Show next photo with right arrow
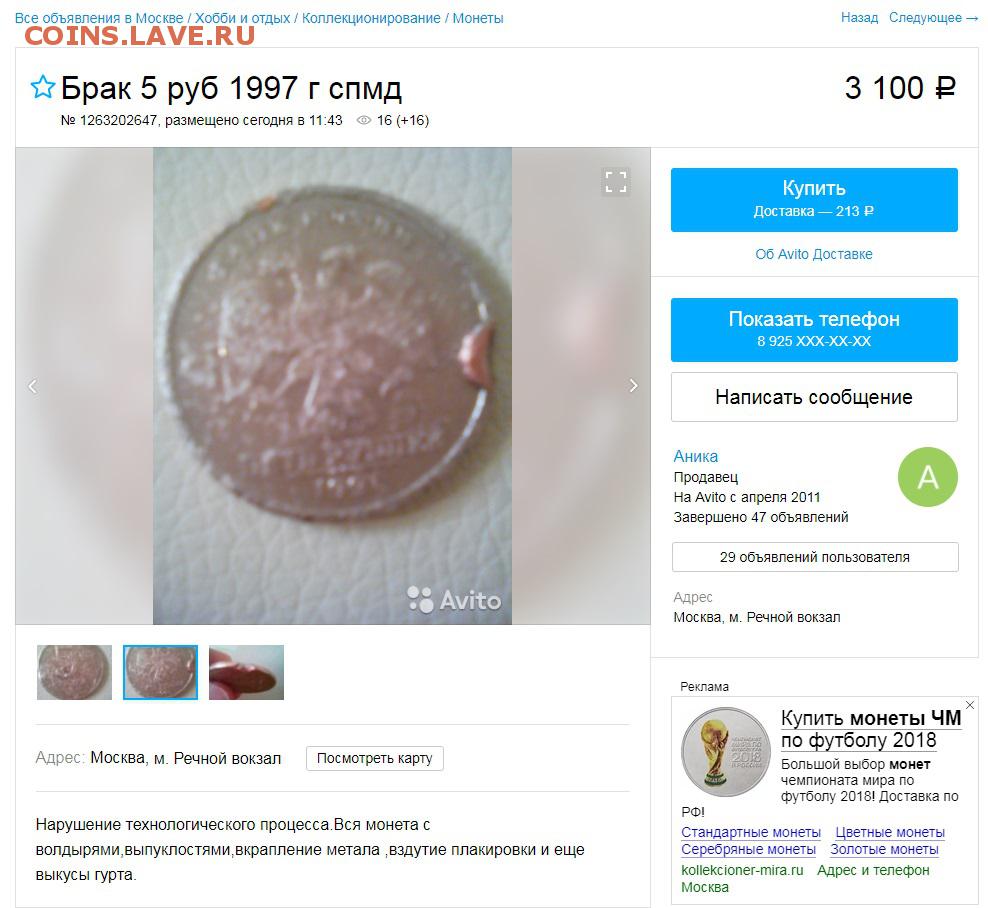Viewport: 988px width, 908px height. (x=633, y=386)
